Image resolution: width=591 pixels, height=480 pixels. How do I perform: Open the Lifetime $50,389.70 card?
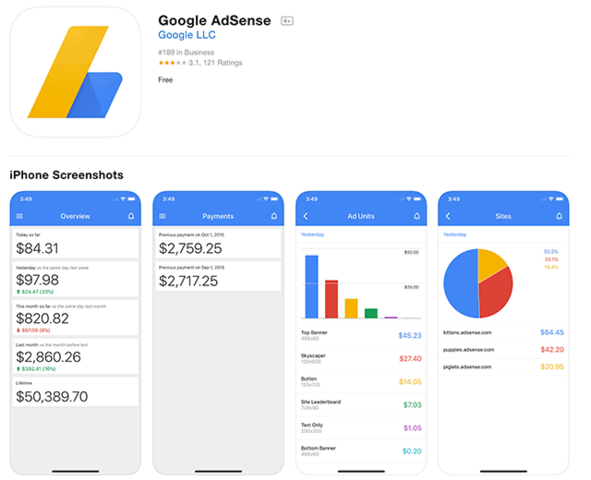click(75, 391)
